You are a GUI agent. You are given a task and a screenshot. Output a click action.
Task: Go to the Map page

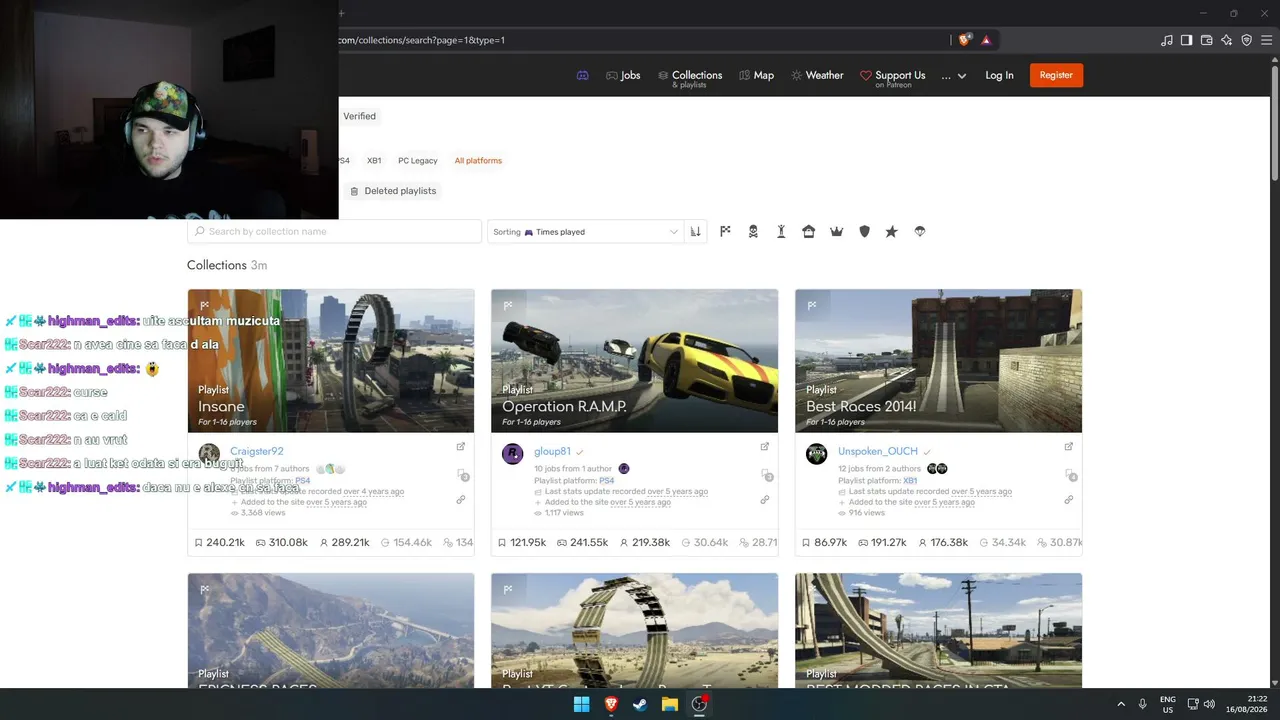coord(756,75)
